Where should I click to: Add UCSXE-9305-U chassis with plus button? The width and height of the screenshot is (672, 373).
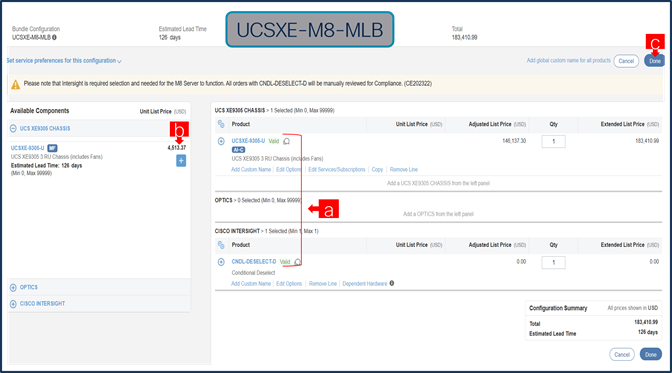pyautogui.click(x=181, y=161)
